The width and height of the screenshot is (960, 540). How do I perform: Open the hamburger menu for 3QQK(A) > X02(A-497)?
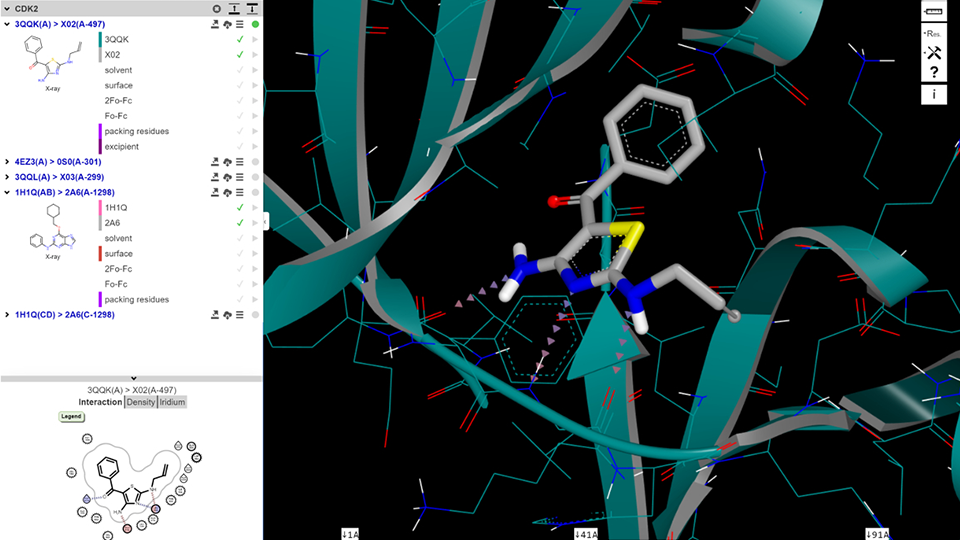click(240, 24)
